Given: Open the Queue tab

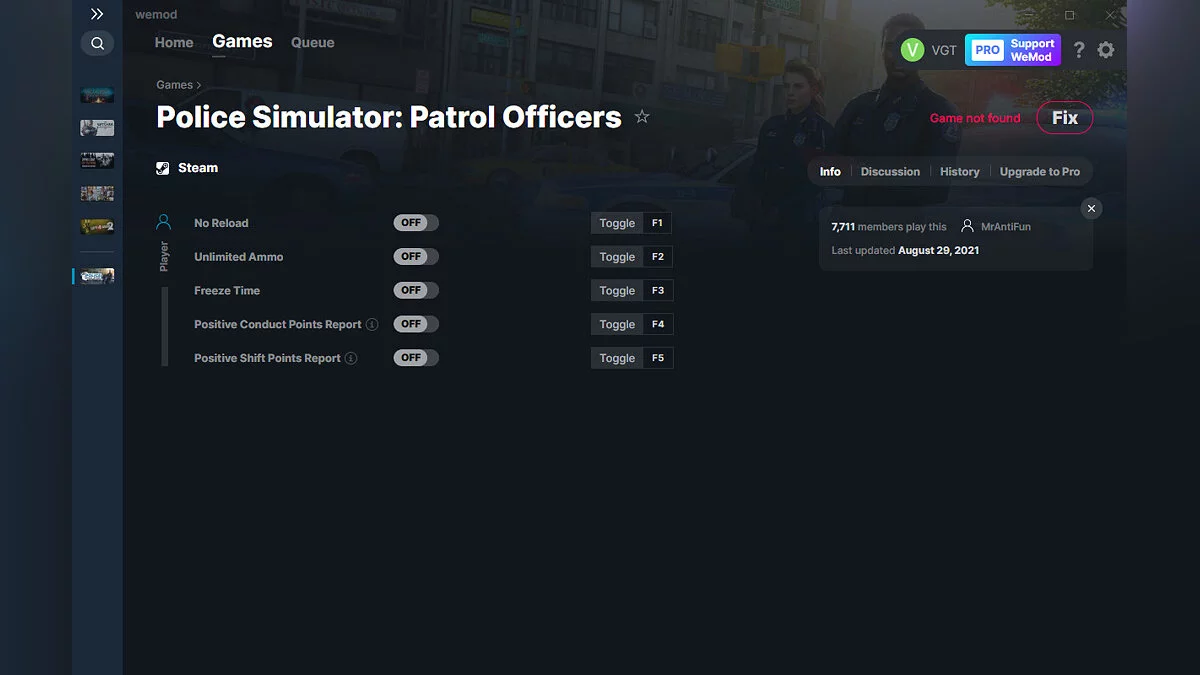Looking at the screenshot, I should pyautogui.click(x=312, y=42).
